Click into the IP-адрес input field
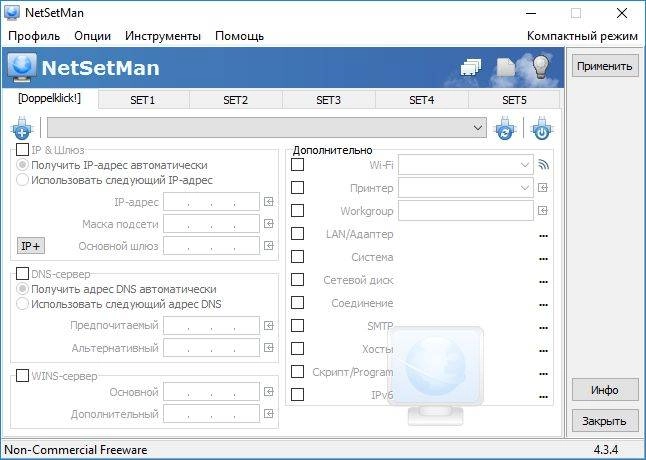The width and height of the screenshot is (646, 460). pos(211,202)
